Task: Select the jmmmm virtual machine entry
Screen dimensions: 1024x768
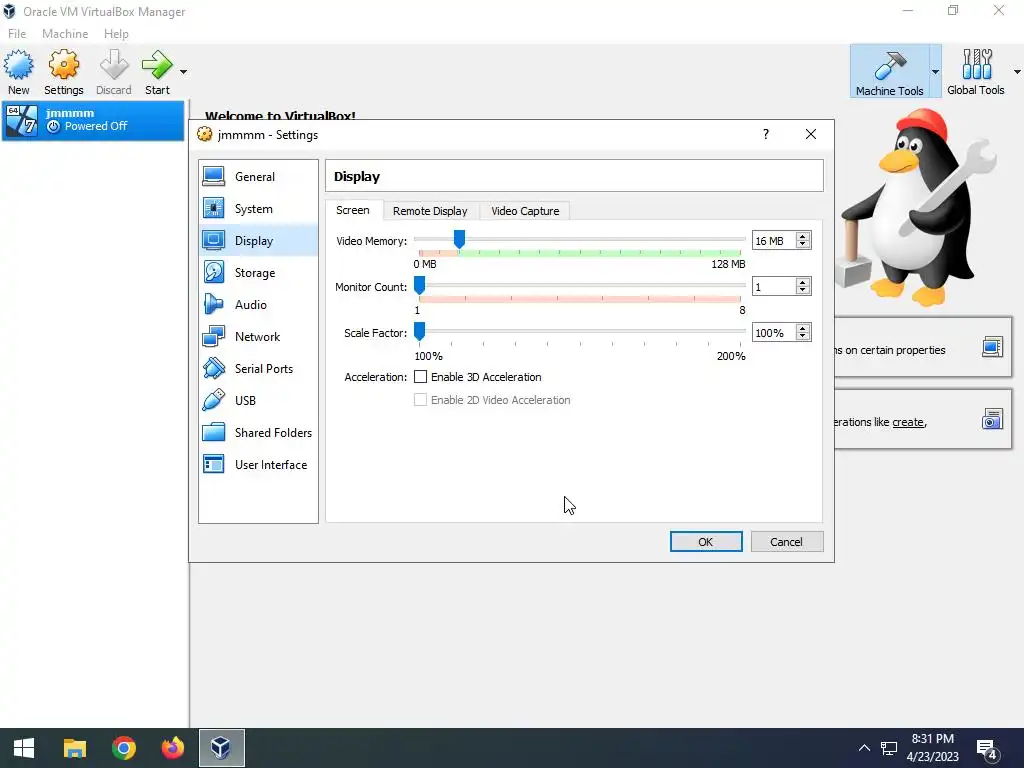Action: tap(93, 120)
